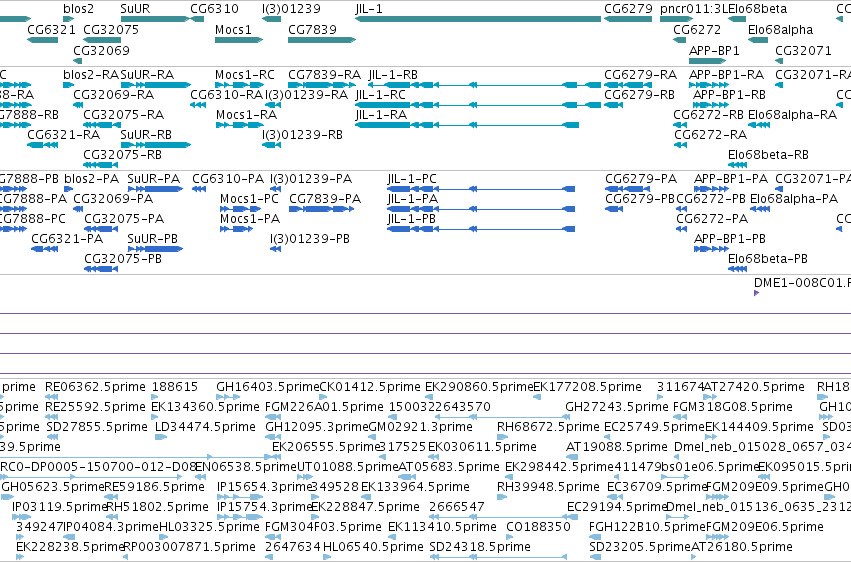Open the Elo68beta-PB protein
Viewport: 851px width, 562px height.
[x=736, y=269]
